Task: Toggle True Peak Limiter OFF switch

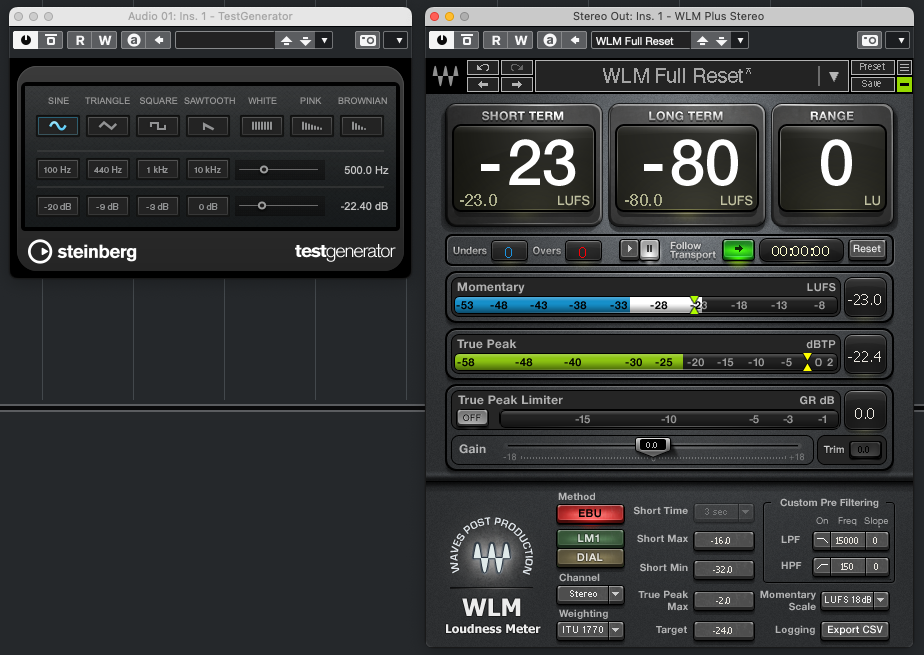Action: 472,417
